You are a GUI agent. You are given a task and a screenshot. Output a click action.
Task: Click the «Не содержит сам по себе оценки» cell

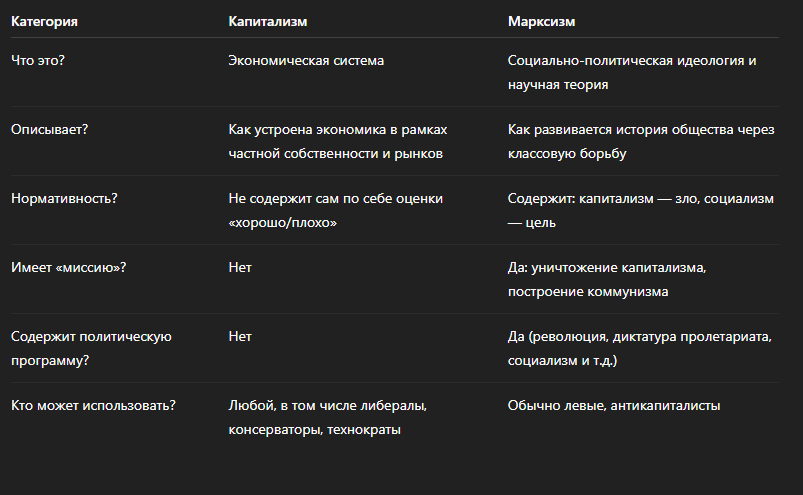335,210
